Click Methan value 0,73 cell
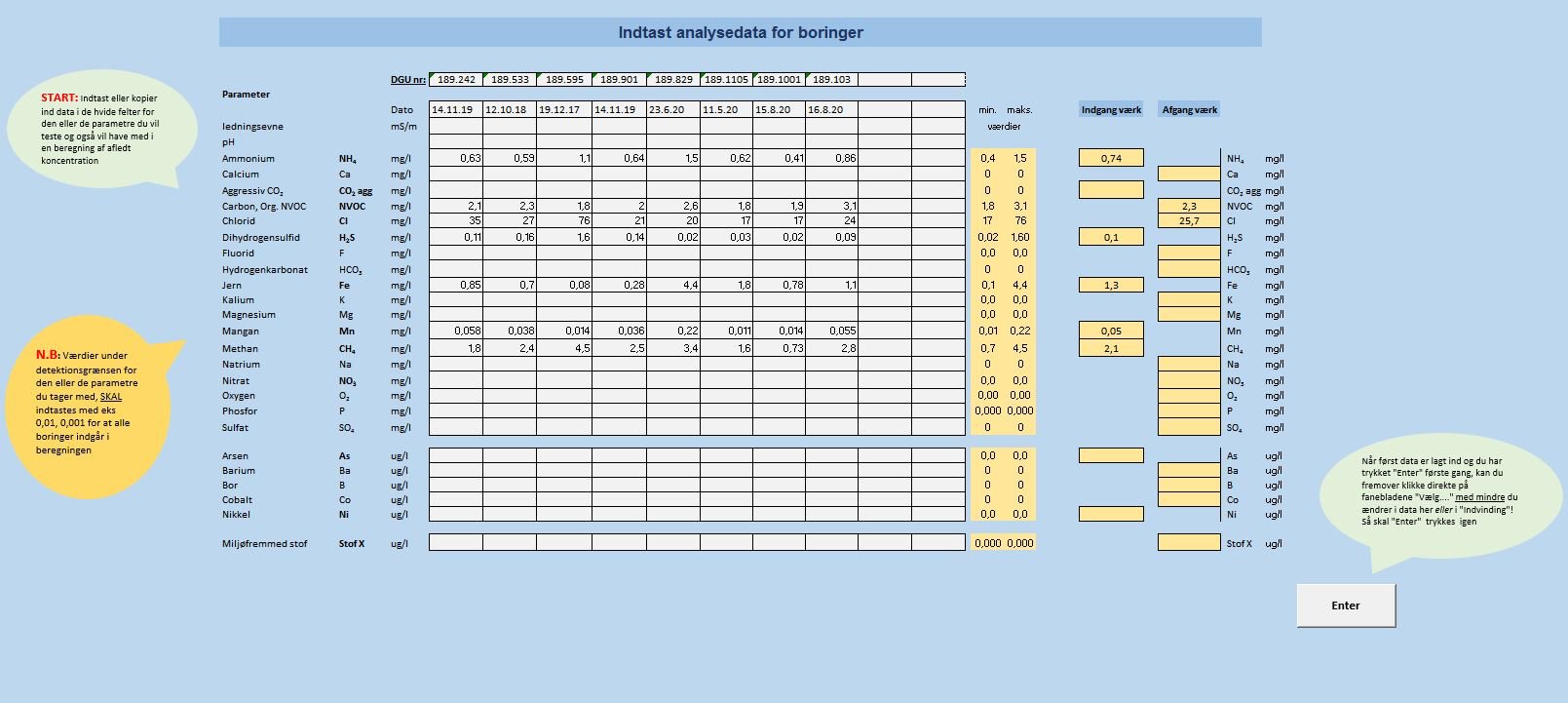The height and width of the screenshot is (703, 1568). pyautogui.click(x=780, y=348)
